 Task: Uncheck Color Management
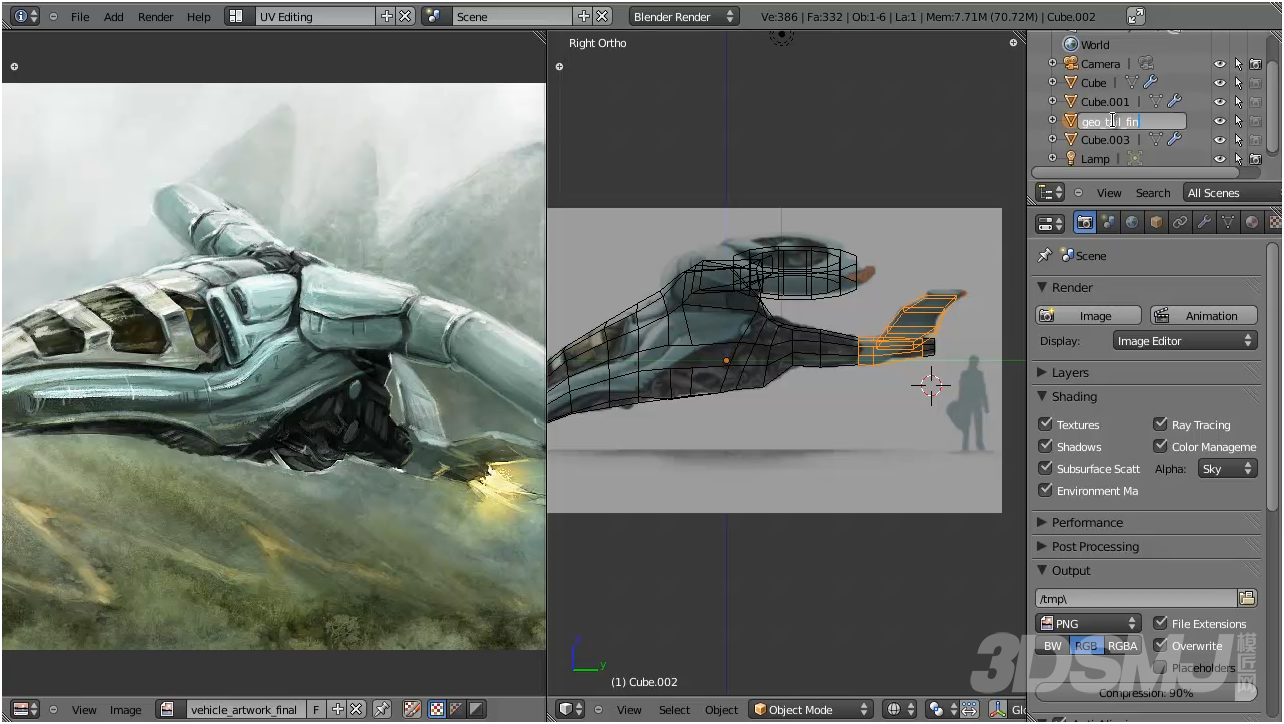(1160, 446)
